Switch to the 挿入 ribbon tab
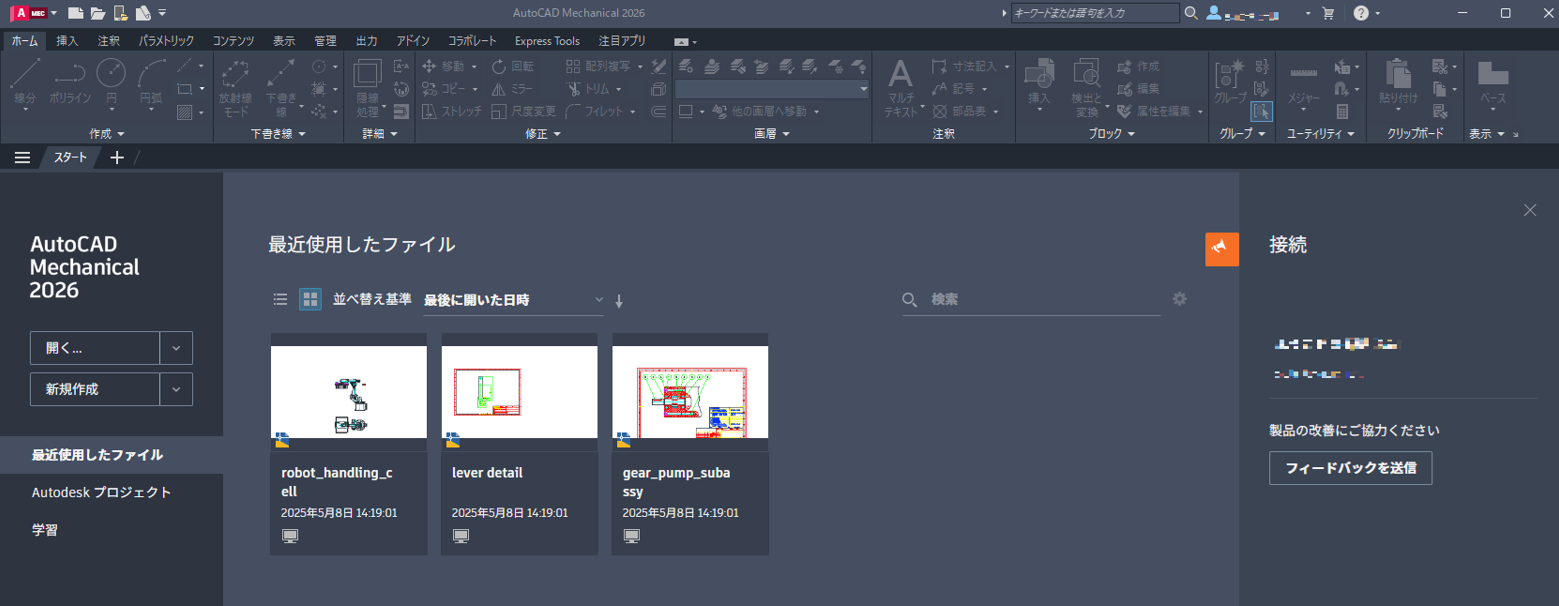1559x606 pixels. [67, 41]
